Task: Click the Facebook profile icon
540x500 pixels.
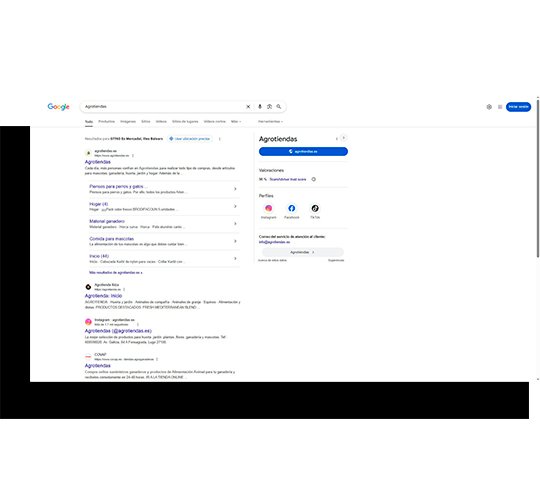Action: tap(291, 208)
